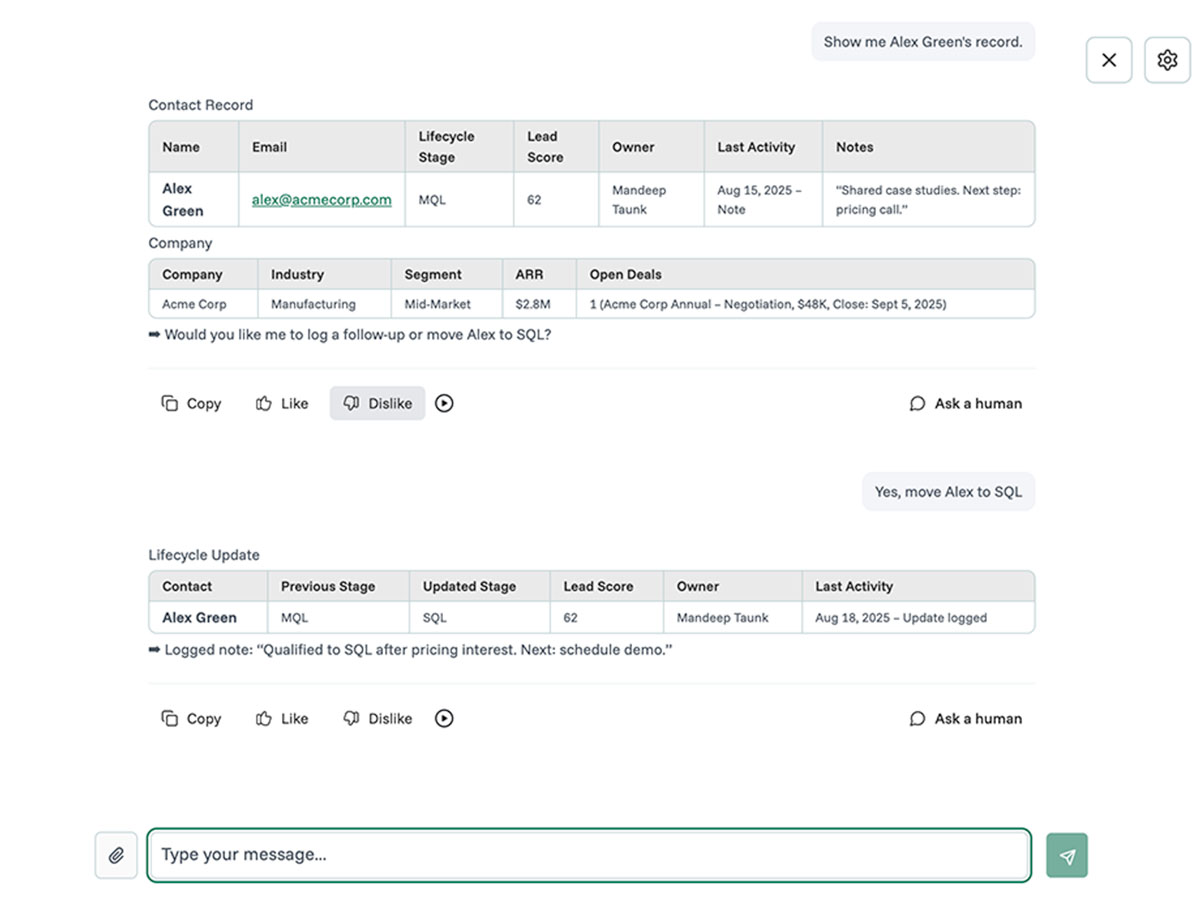Like the Contact Record response
The width and height of the screenshot is (1200, 900).
click(x=282, y=403)
